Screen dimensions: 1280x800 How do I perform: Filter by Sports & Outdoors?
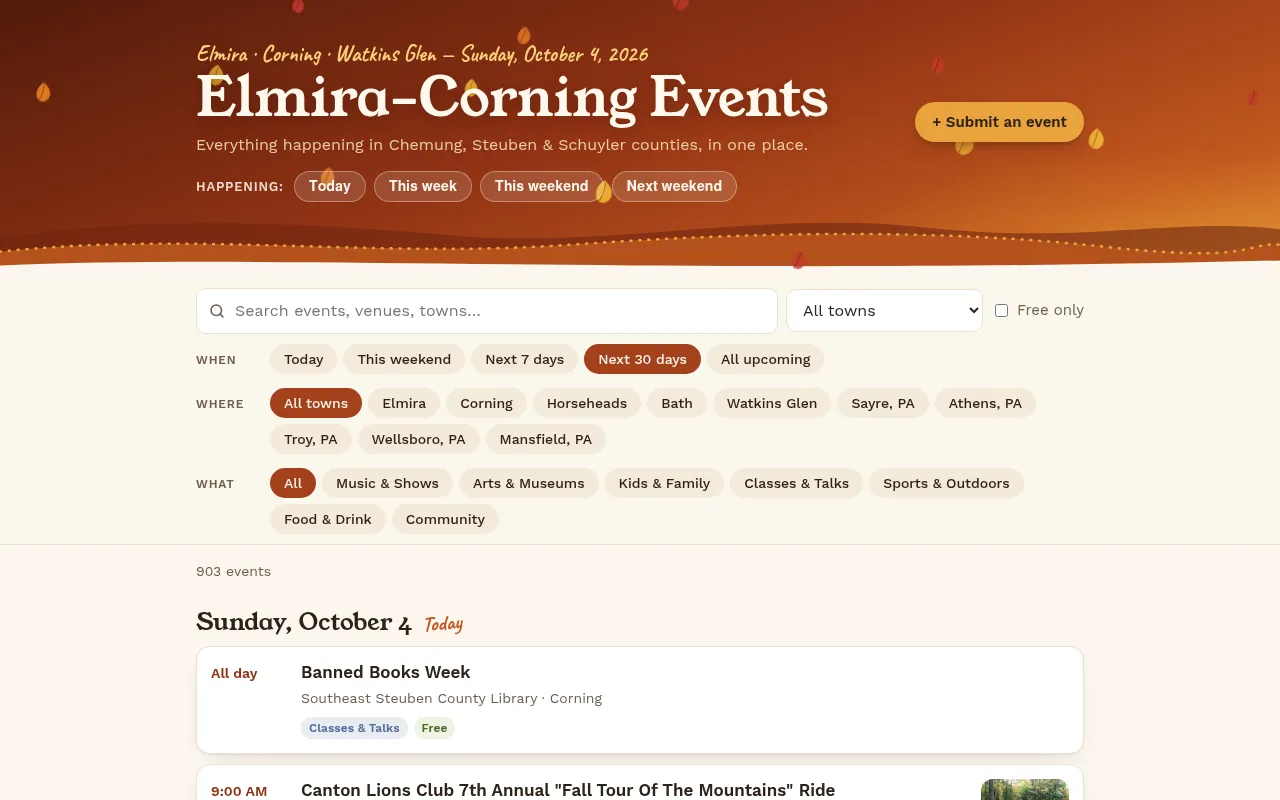pos(946,483)
